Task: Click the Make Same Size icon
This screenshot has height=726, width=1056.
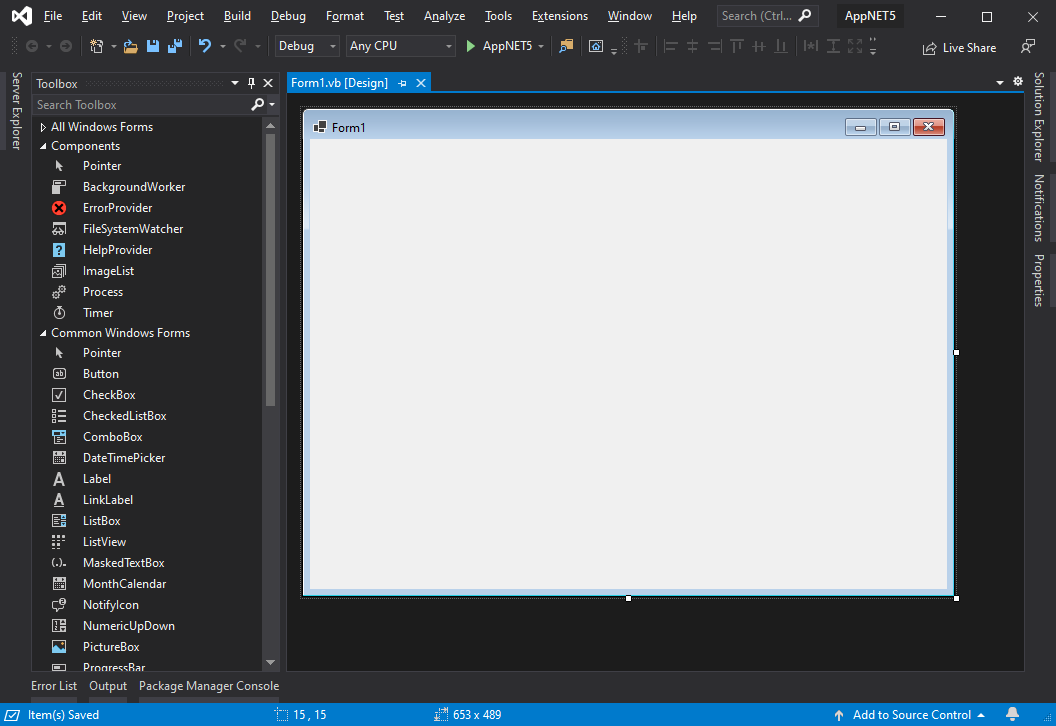Action: click(x=855, y=46)
